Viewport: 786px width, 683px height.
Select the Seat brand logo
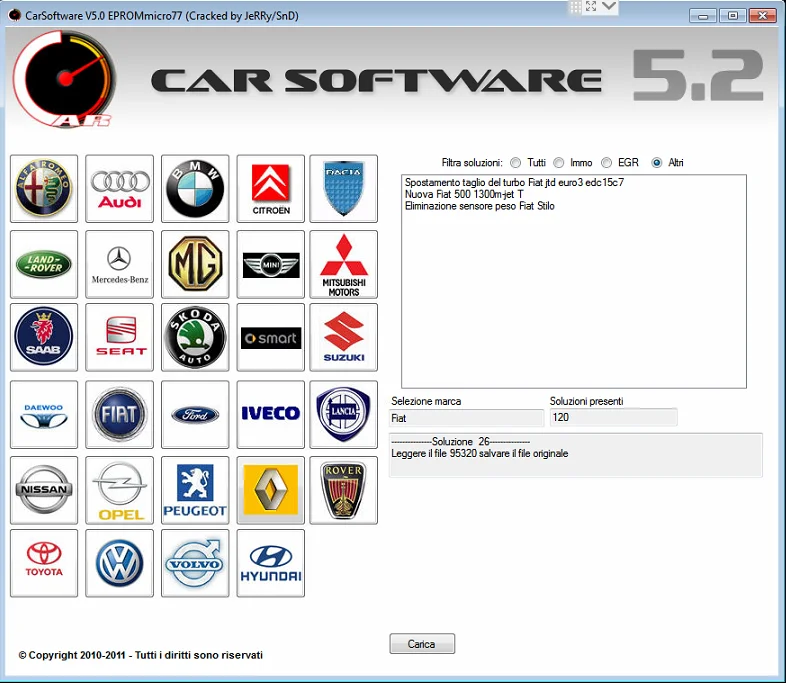120,337
